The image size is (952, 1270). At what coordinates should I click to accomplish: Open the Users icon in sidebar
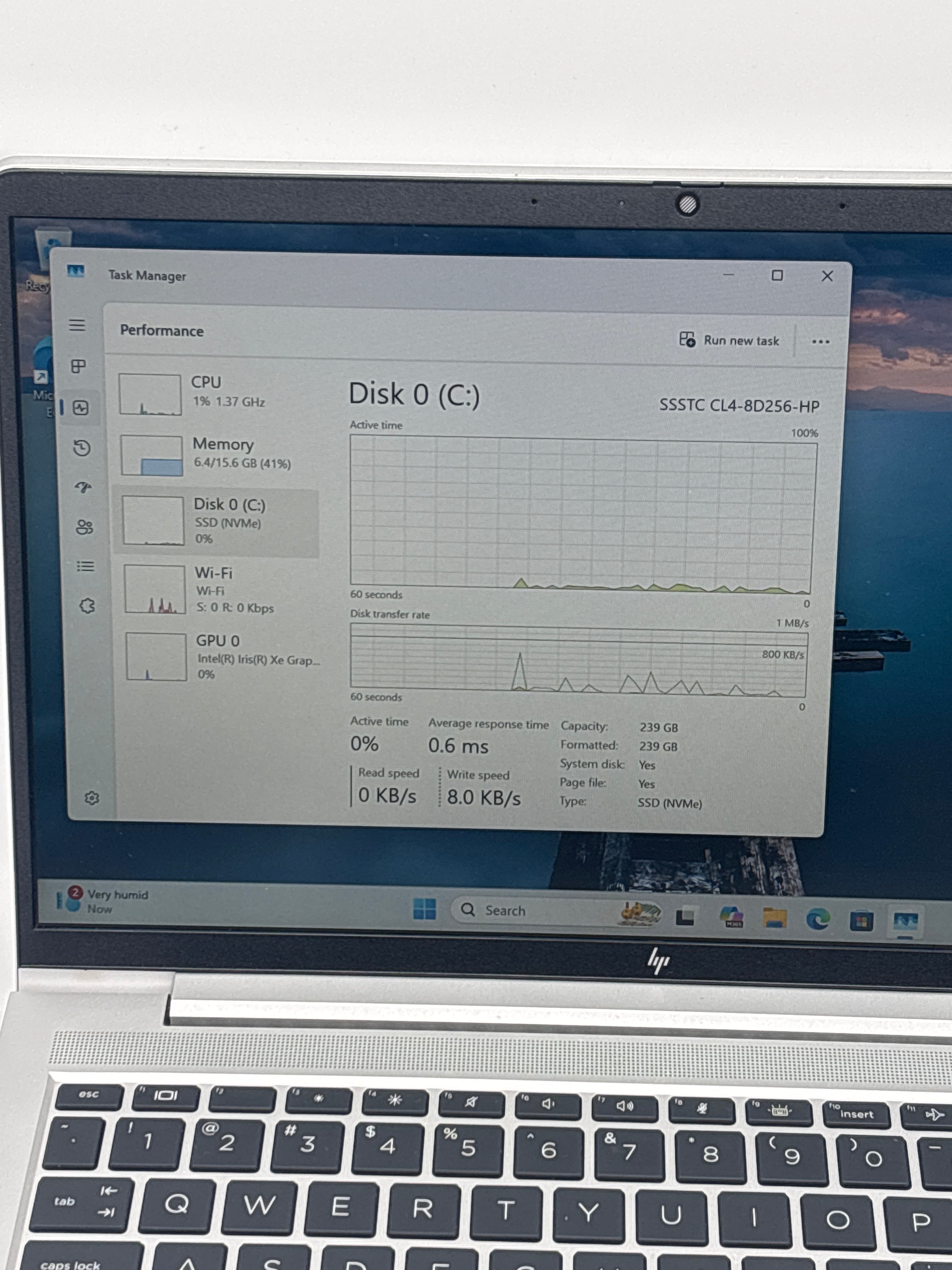click(x=84, y=527)
